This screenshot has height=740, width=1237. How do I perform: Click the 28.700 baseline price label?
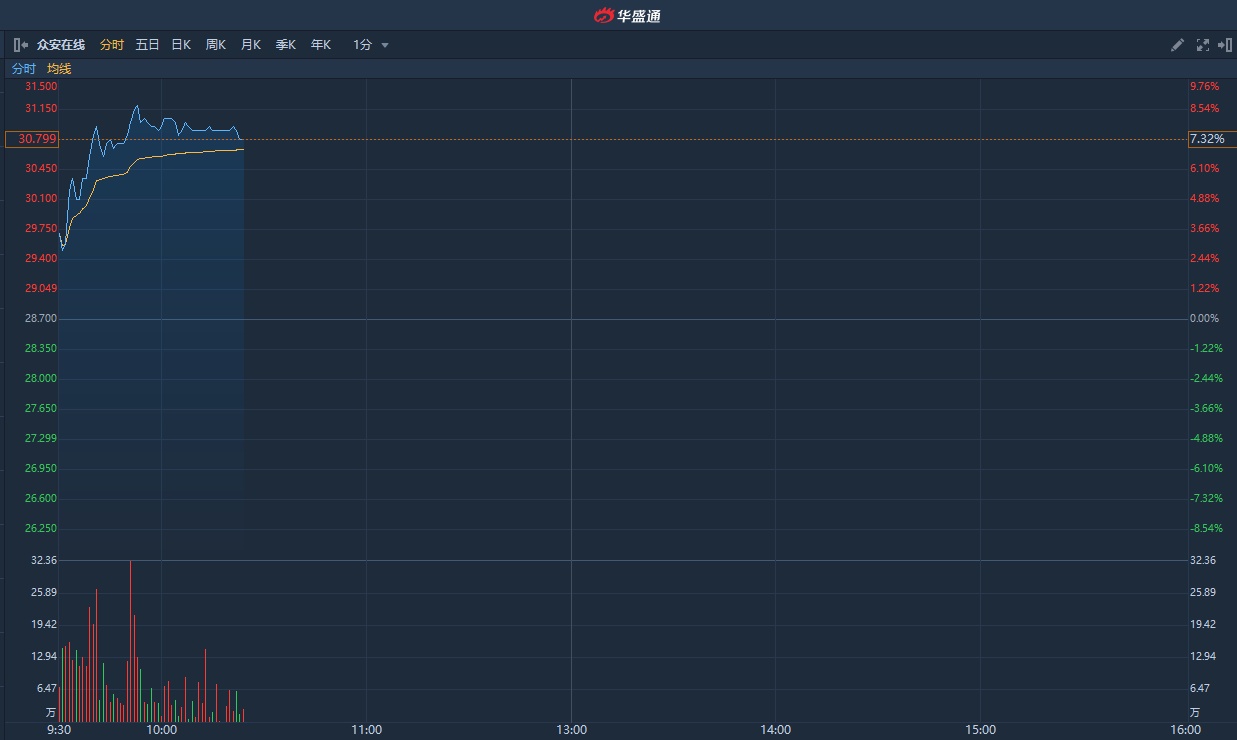[x=41, y=318]
